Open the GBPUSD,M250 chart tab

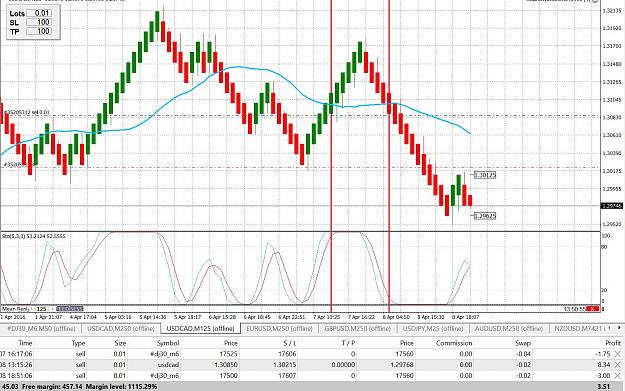click(x=358, y=329)
